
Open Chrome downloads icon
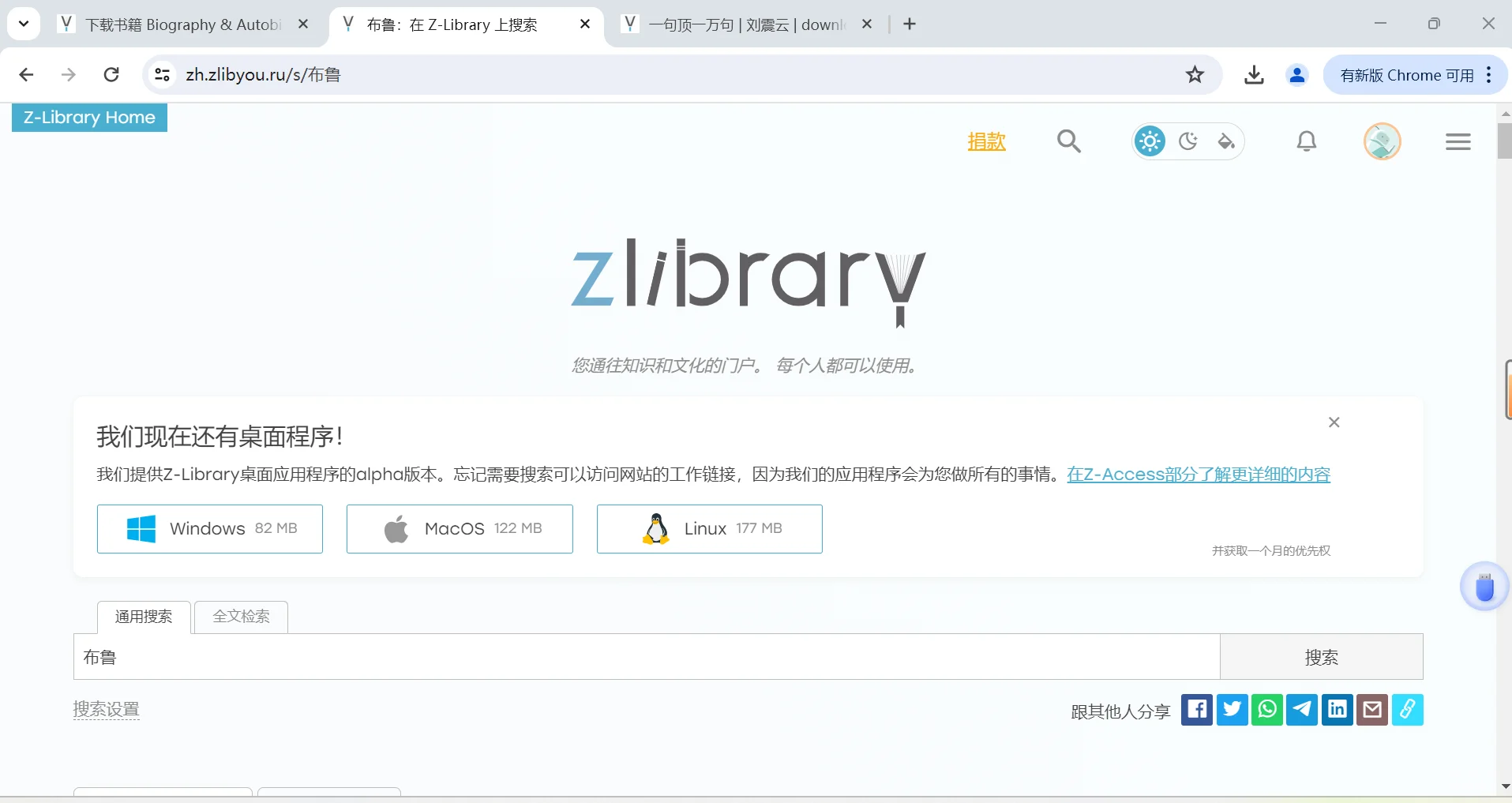pos(1254,75)
